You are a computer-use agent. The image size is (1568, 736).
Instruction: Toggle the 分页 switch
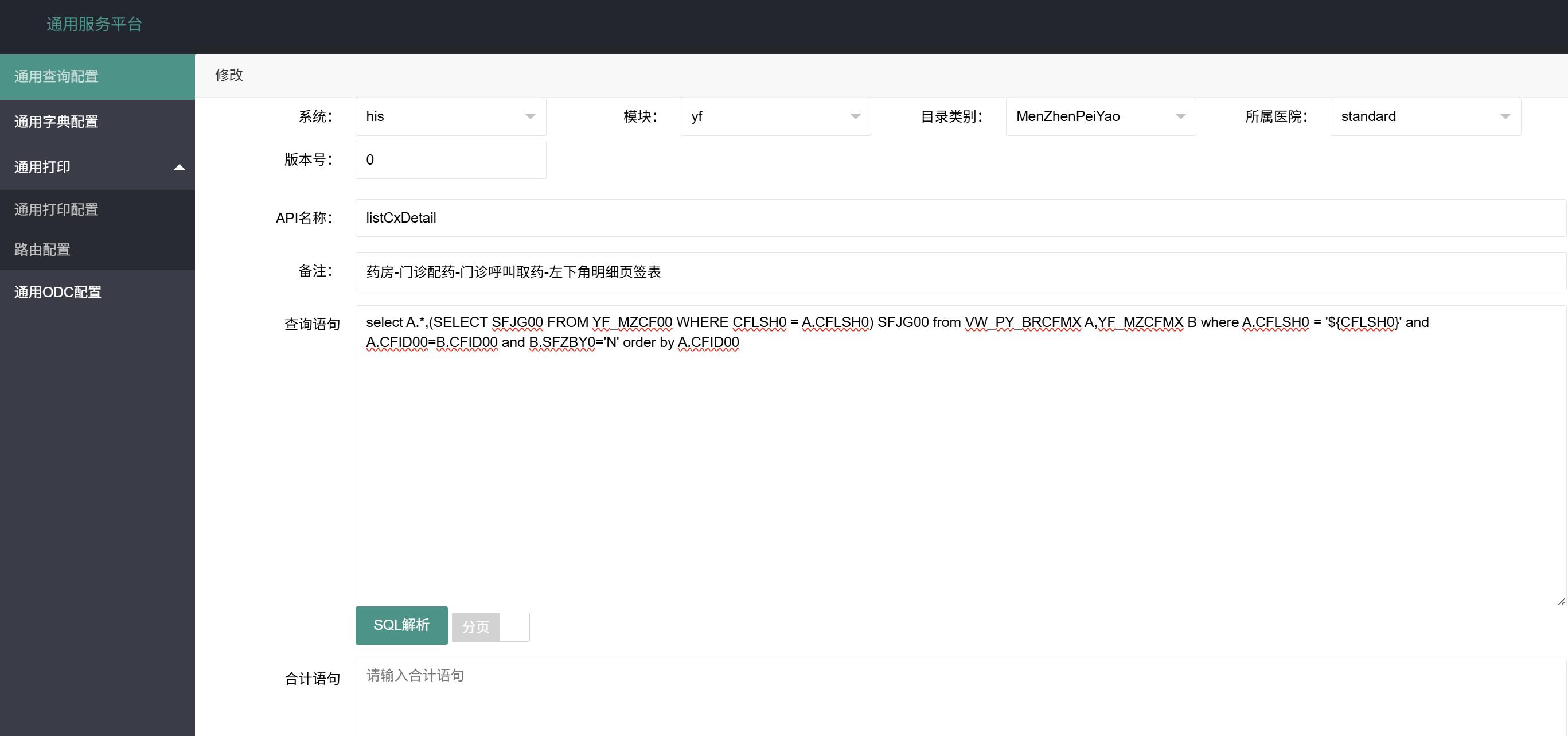pos(490,626)
